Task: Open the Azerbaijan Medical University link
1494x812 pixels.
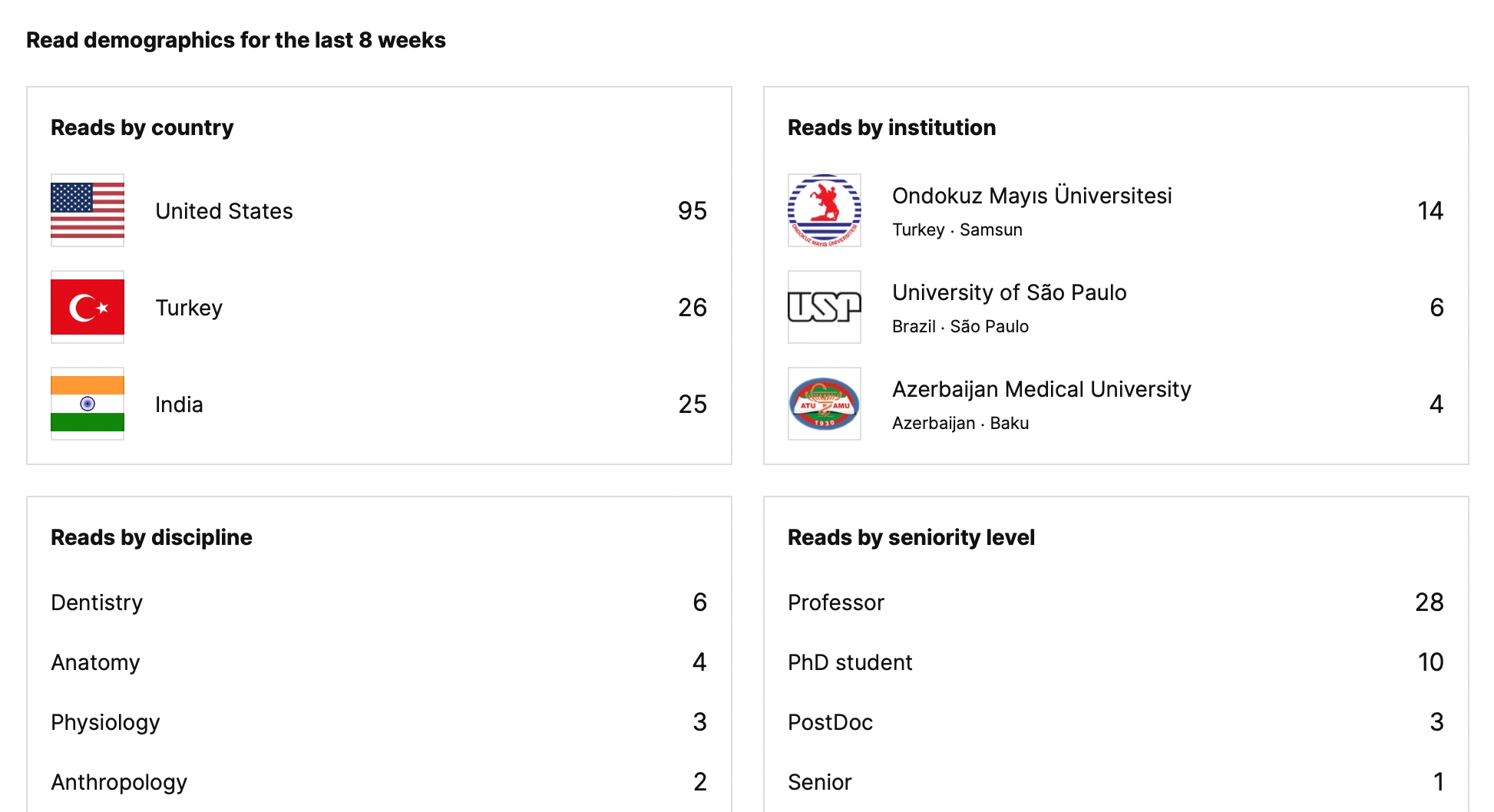Action: pos(1041,389)
